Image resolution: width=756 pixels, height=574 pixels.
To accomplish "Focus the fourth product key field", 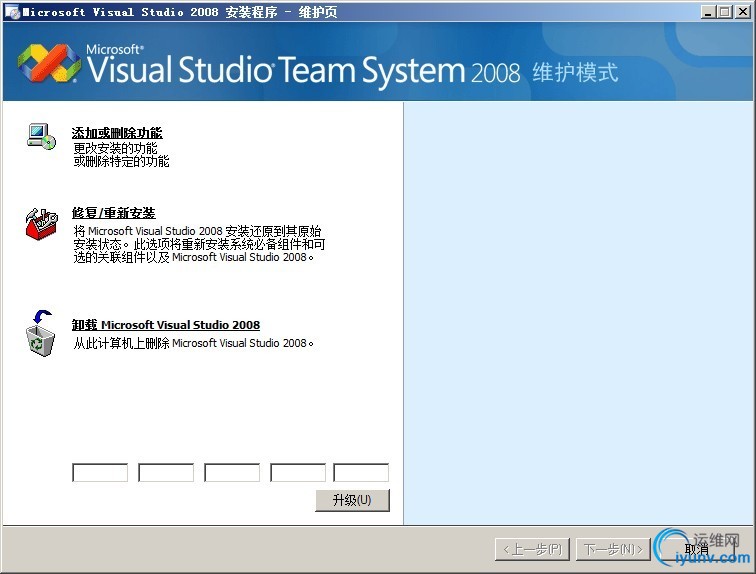I will pyautogui.click(x=298, y=473).
